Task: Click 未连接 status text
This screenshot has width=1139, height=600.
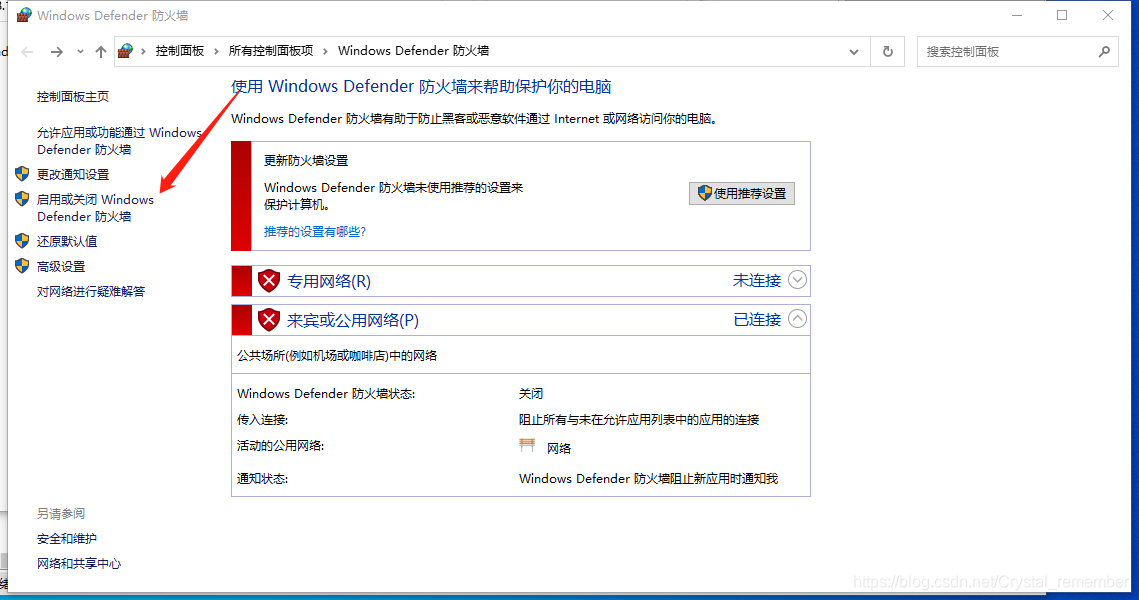Action: click(757, 280)
